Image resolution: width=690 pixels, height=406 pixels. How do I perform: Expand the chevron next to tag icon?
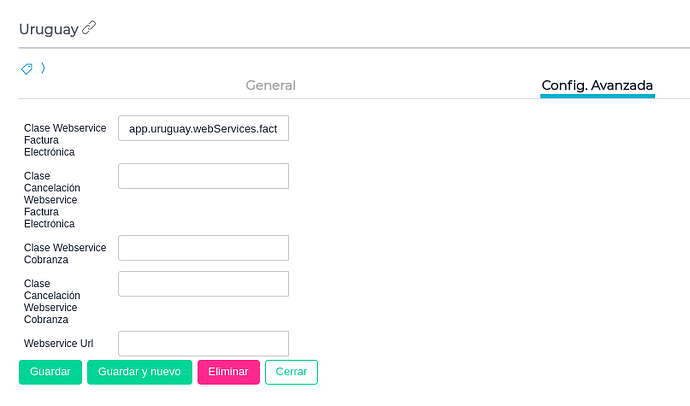tap(43, 68)
